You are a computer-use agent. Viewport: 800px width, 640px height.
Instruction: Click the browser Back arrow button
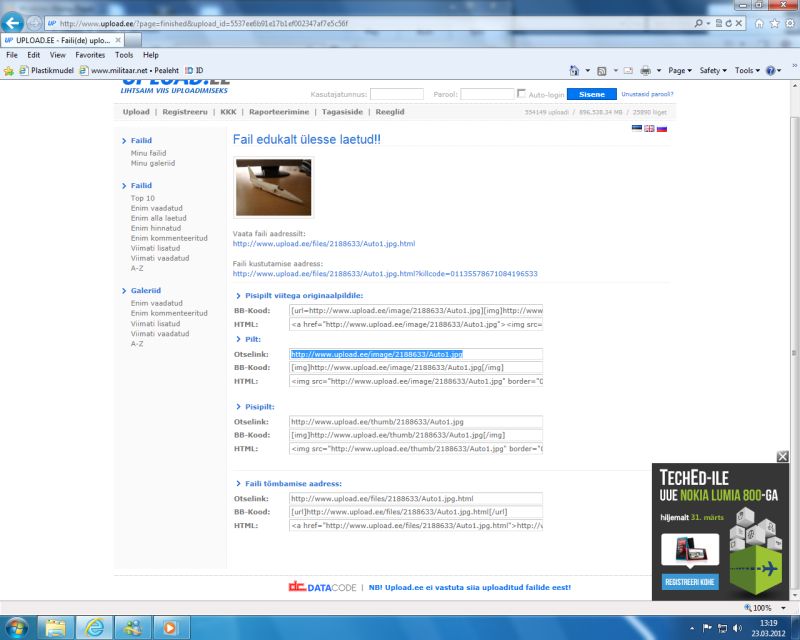tap(14, 21)
